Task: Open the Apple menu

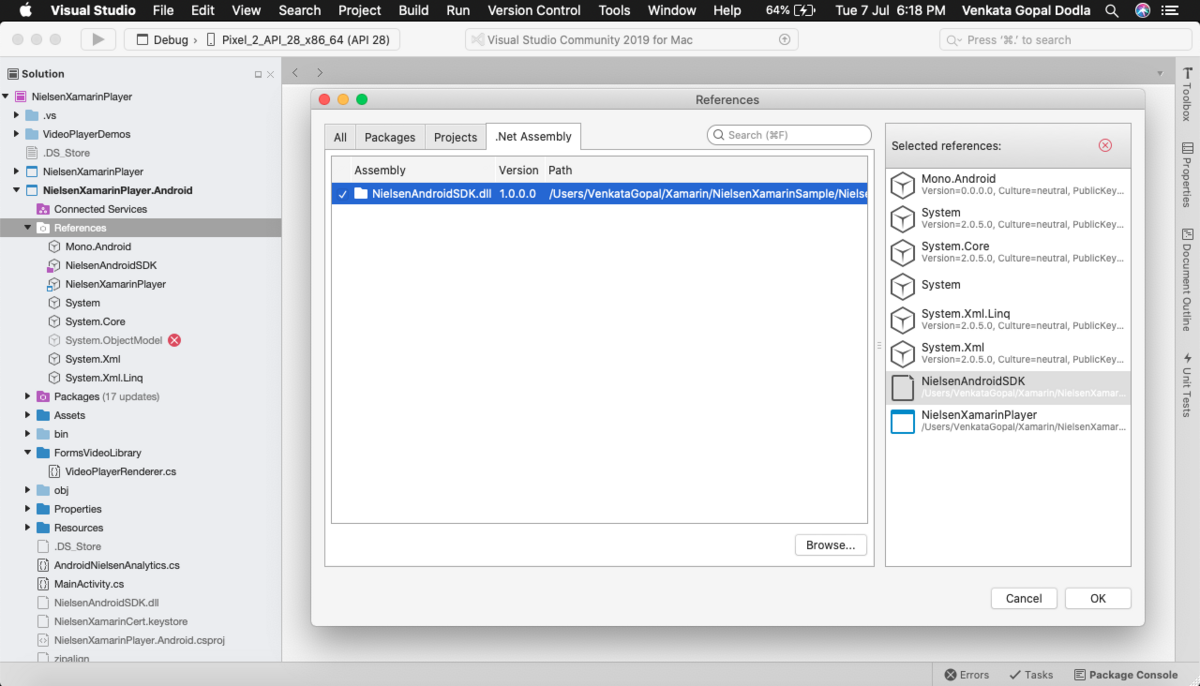Action: point(23,11)
